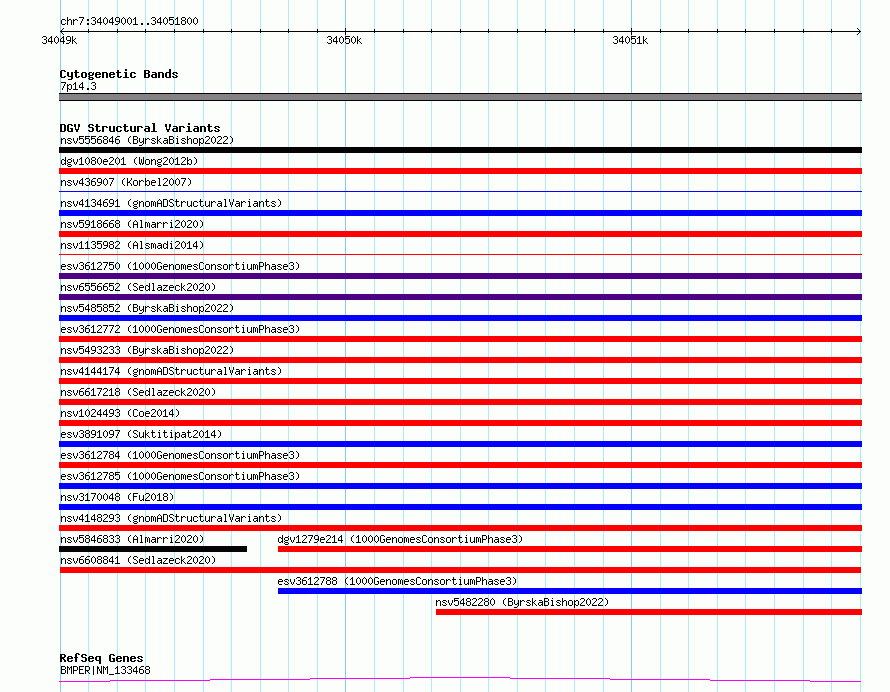Viewport: 890px width, 692px height.
Task: Click the black bar under nsv5846833
Action: (x=153, y=549)
